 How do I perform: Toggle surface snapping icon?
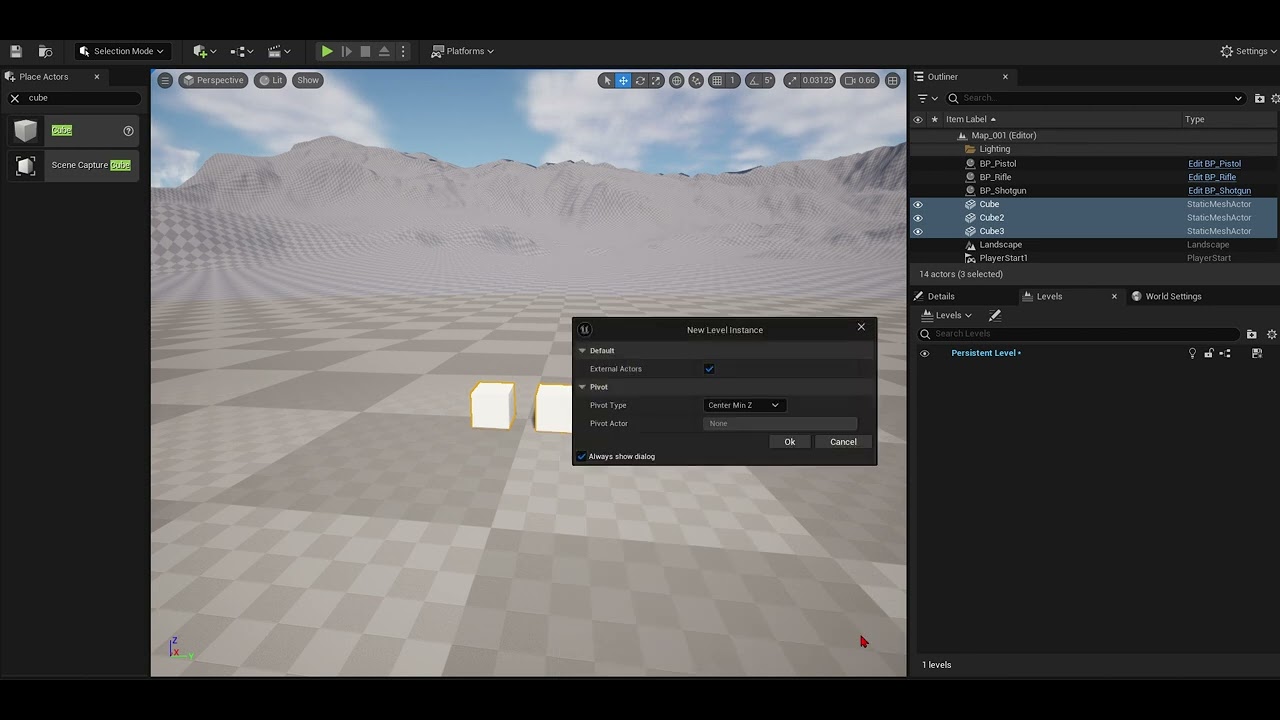pyautogui.click(x=696, y=80)
